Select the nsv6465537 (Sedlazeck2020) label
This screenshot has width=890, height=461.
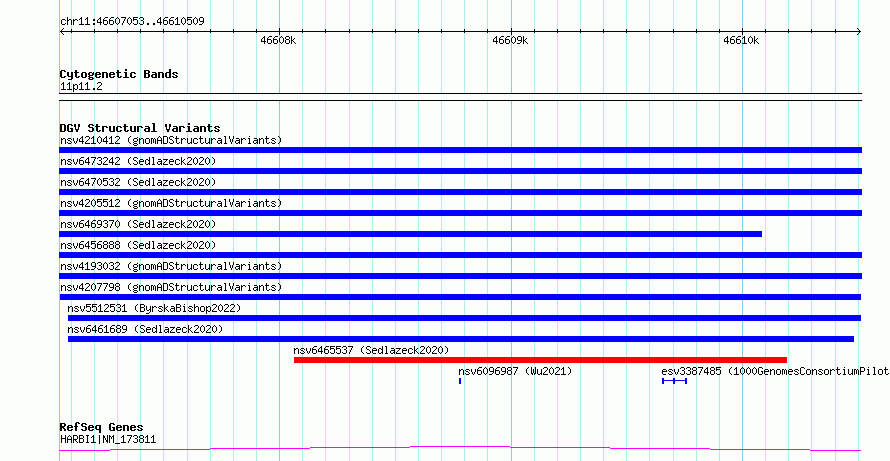click(x=371, y=350)
